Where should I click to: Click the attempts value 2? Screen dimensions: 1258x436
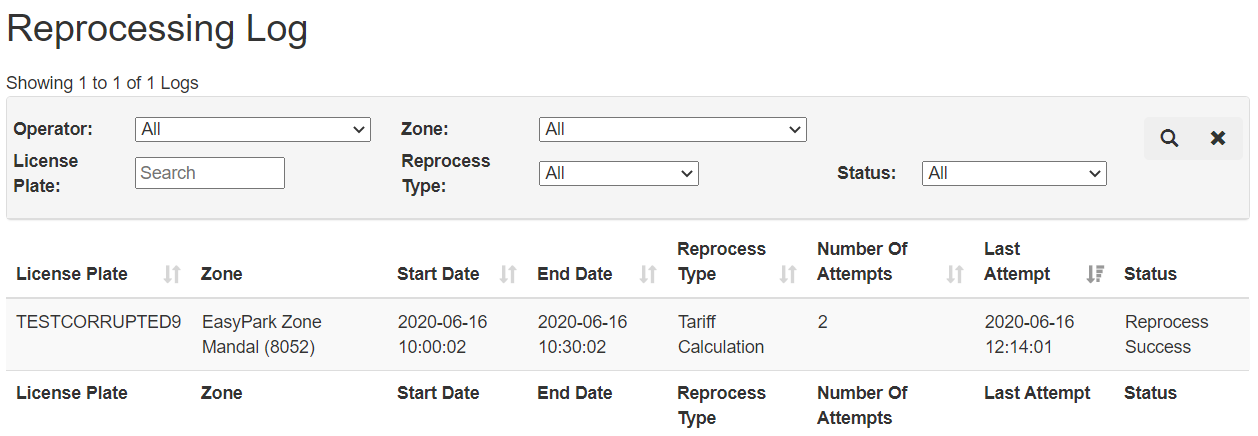click(823, 322)
